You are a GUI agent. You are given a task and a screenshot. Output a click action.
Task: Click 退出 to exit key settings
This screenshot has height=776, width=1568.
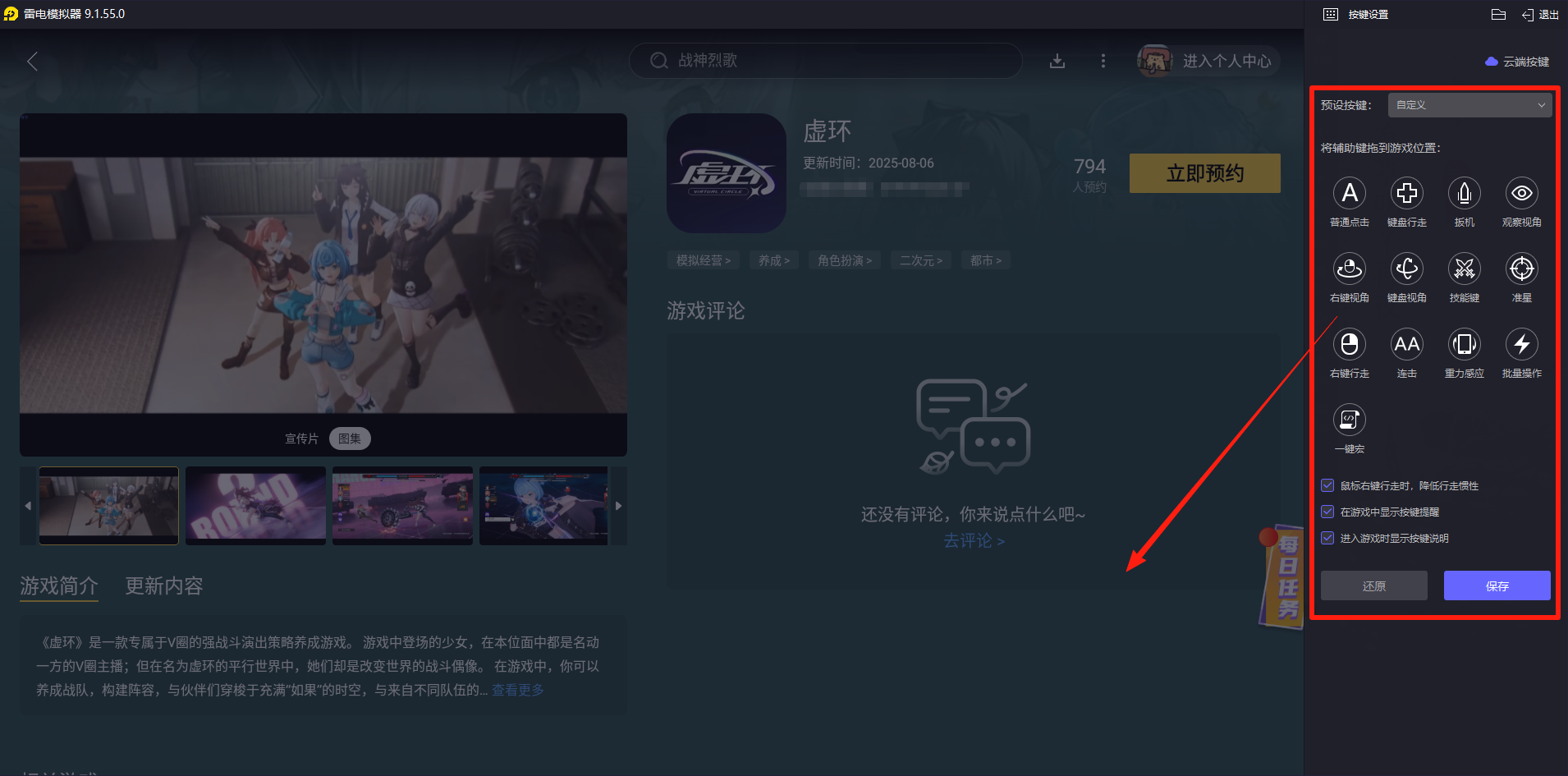(1540, 15)
